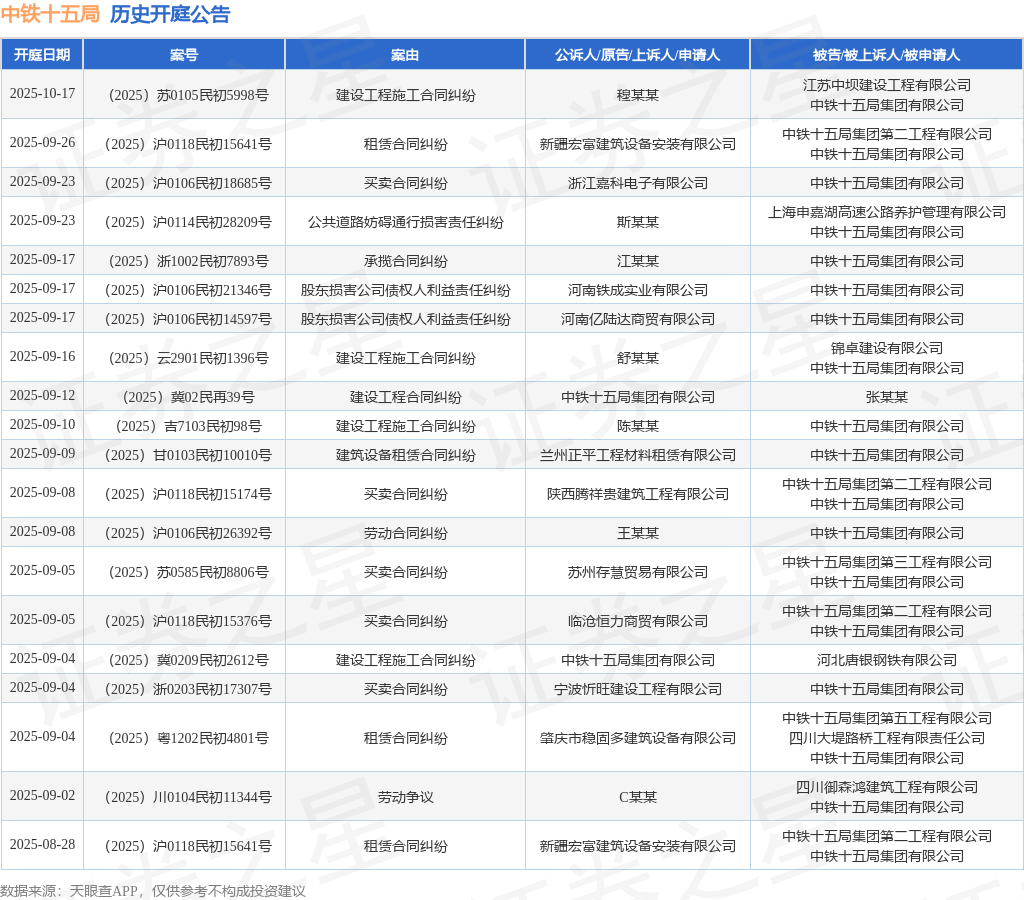Viewport: 1024px width, 900px height.
Task: Click plaintiff 临沧恒力商贸有限公司
Action: click(x=638, y=622)
